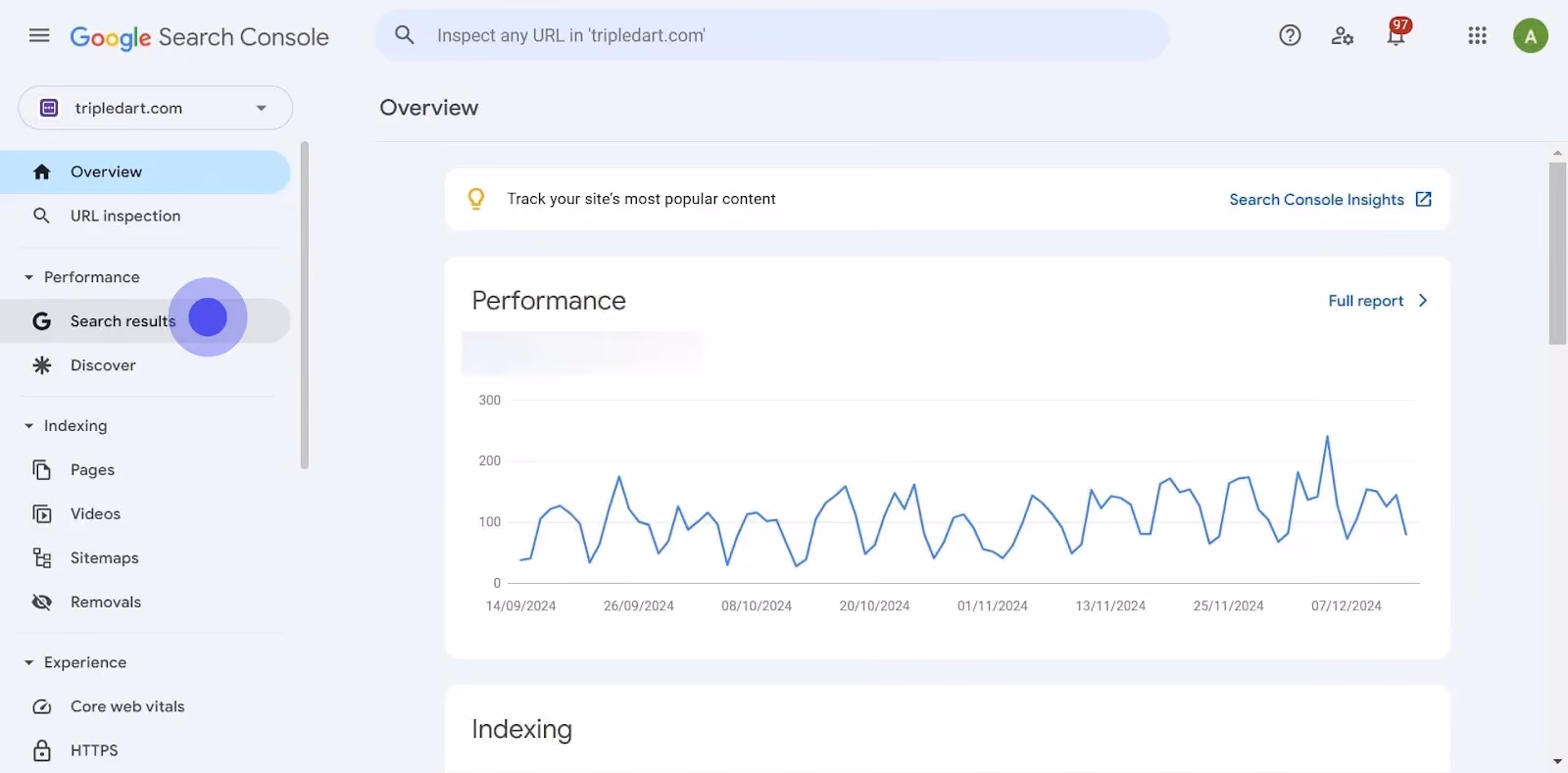Click the Sitemaps icon in sidebar
This screenshot has width=1568, height=773.
tap(41, 558)
